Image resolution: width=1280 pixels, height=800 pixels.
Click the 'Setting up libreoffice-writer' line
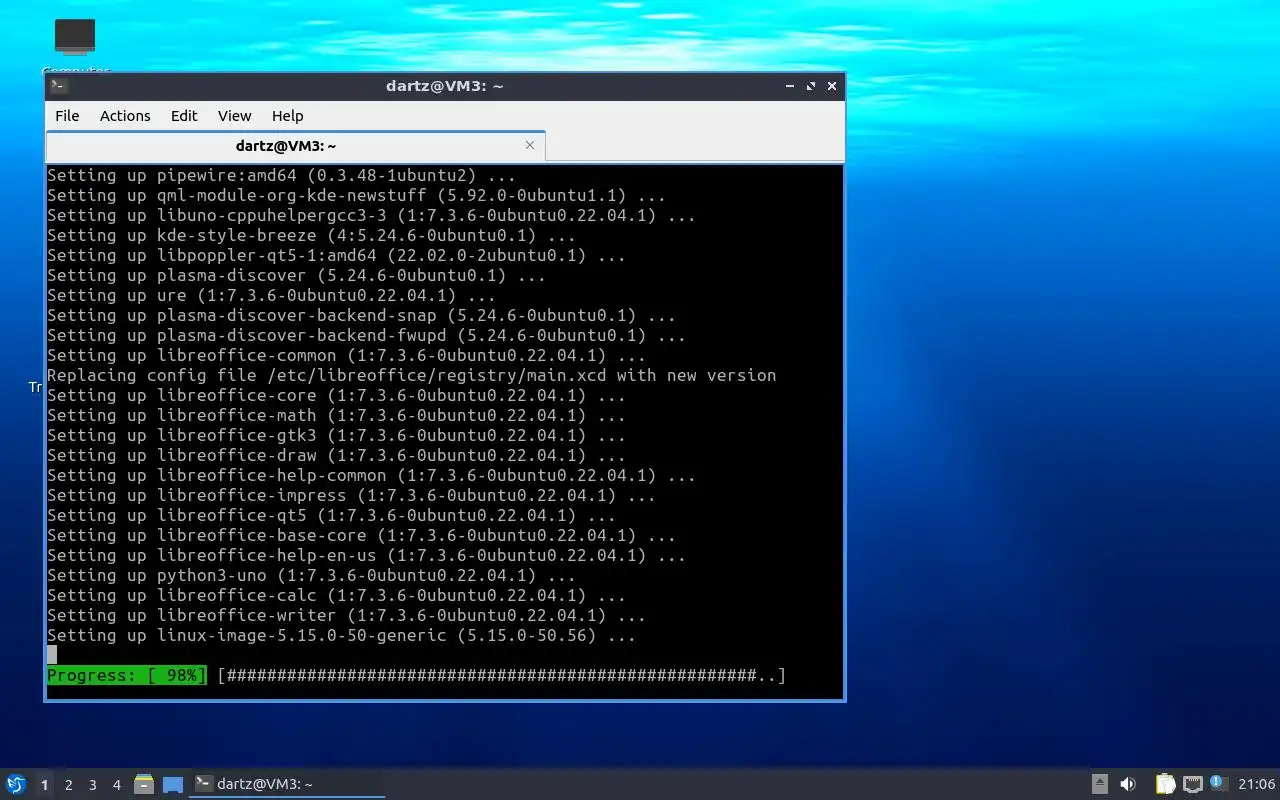[x=346, y=616]
